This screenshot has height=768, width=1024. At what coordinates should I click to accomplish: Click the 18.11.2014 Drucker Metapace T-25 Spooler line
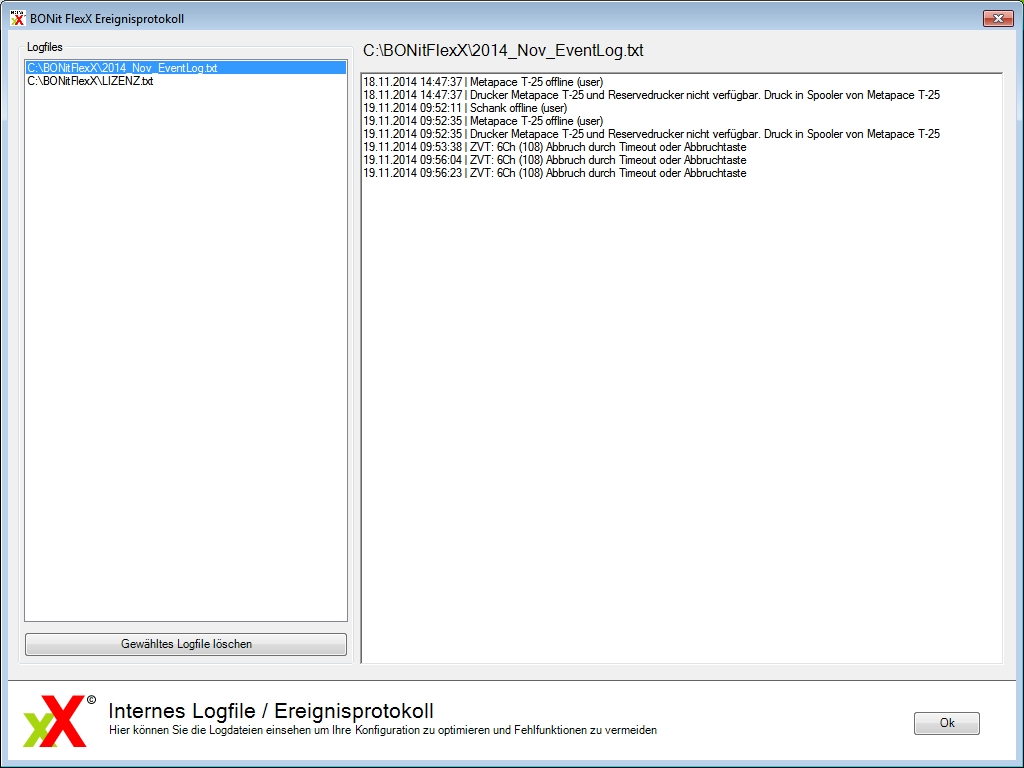(x=651, y=95)
